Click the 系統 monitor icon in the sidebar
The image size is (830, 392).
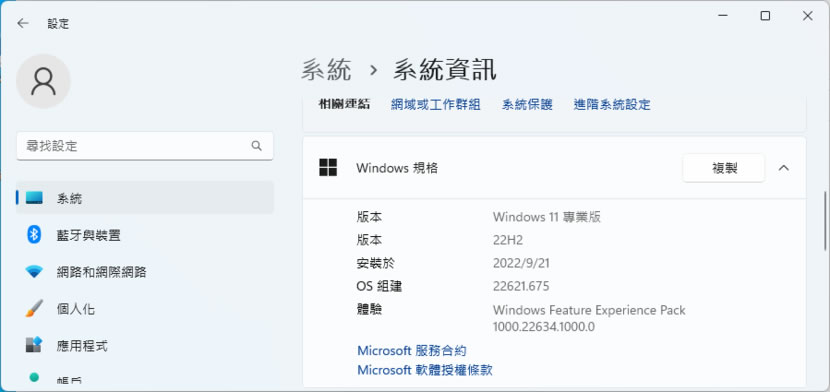[x=34, y=198]
